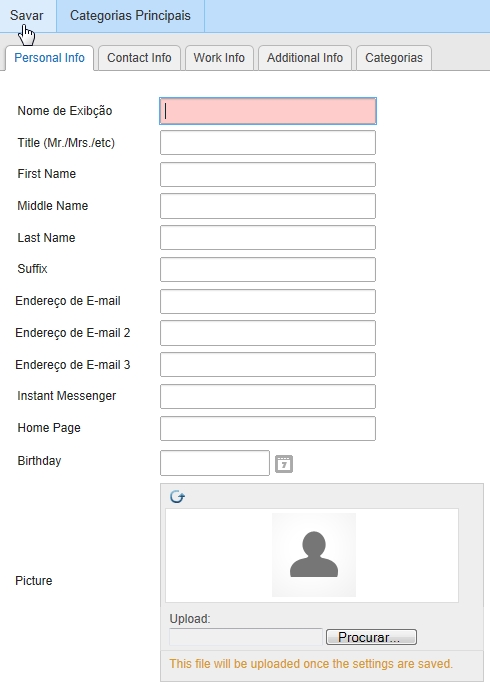Select the Personal Info tab
This screenshot has height=686, width=490.
pos(49,58)
